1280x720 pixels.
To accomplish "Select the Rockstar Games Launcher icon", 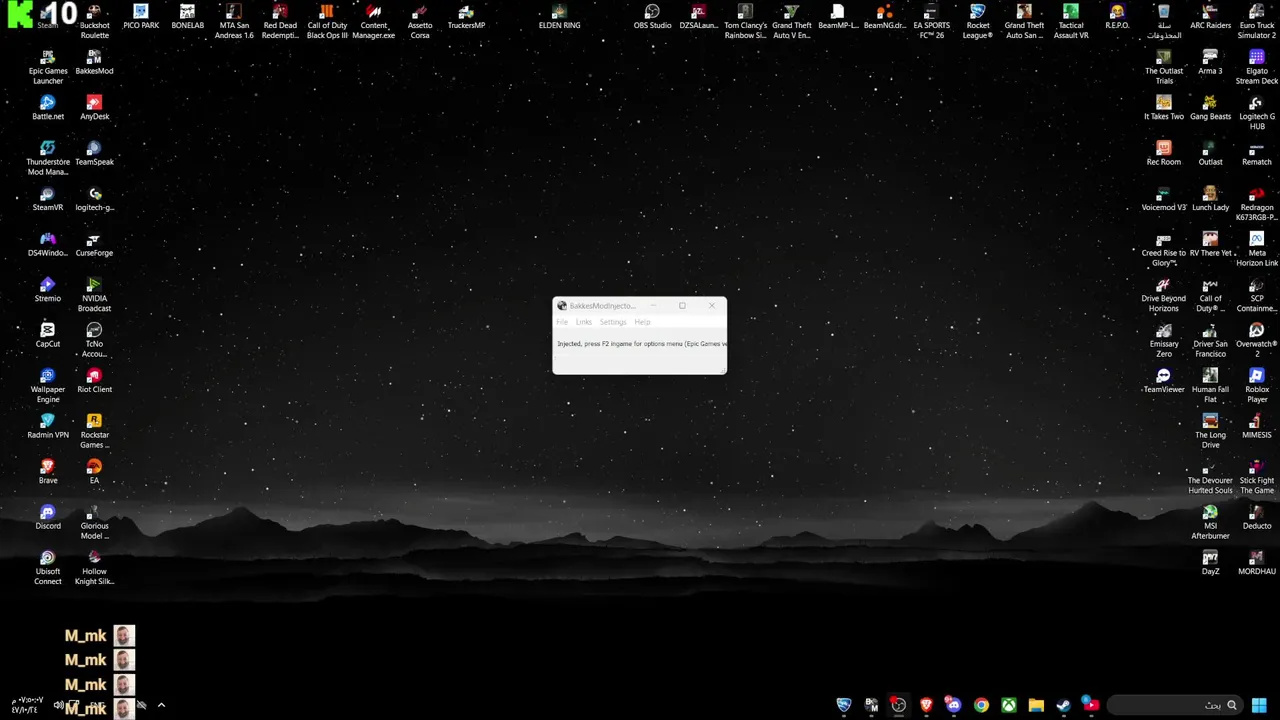I will (94, 431).
